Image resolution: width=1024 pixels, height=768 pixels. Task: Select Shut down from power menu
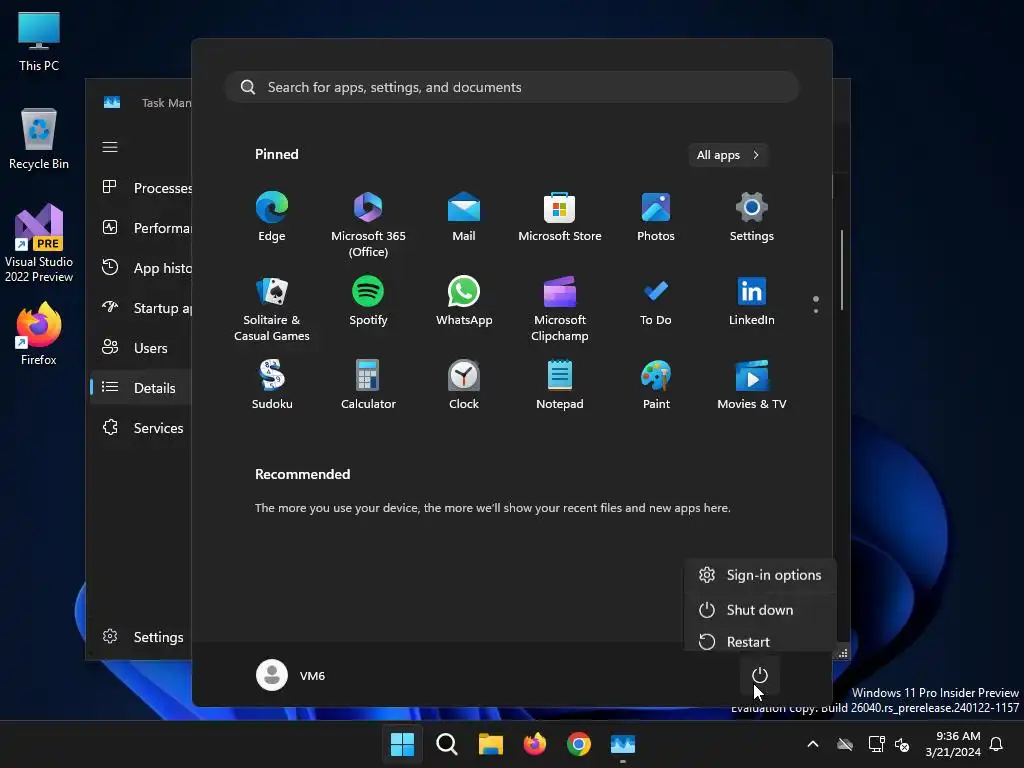click(x=761, y=610)
